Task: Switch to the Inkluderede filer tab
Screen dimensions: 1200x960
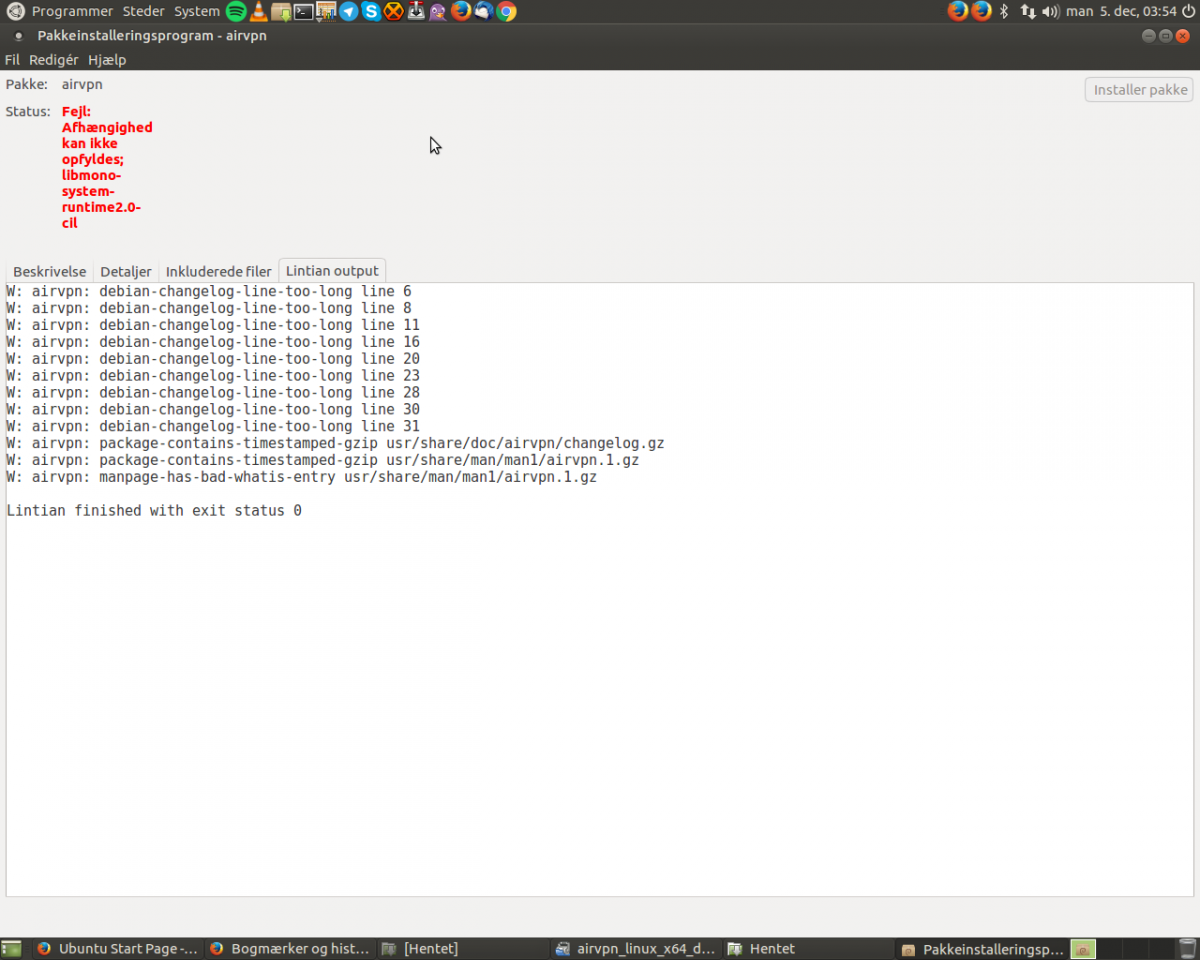Action: 218,271
